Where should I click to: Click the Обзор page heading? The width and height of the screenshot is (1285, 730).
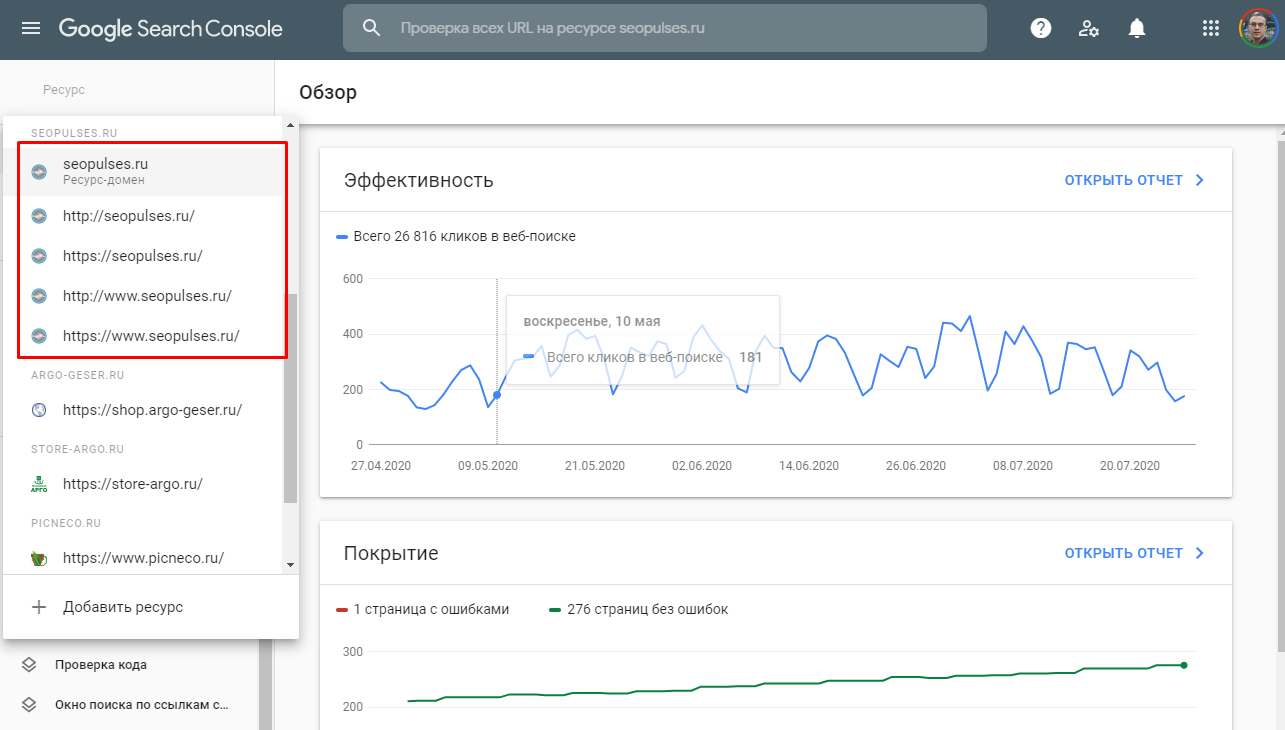pyautogui.click(x=328, y=92)
